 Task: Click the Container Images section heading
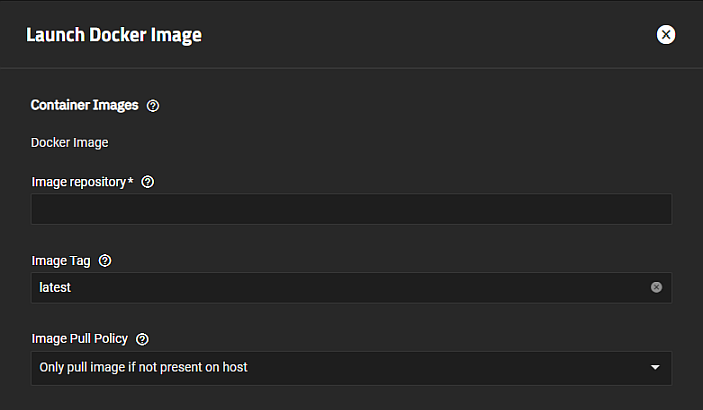(85, 104)
